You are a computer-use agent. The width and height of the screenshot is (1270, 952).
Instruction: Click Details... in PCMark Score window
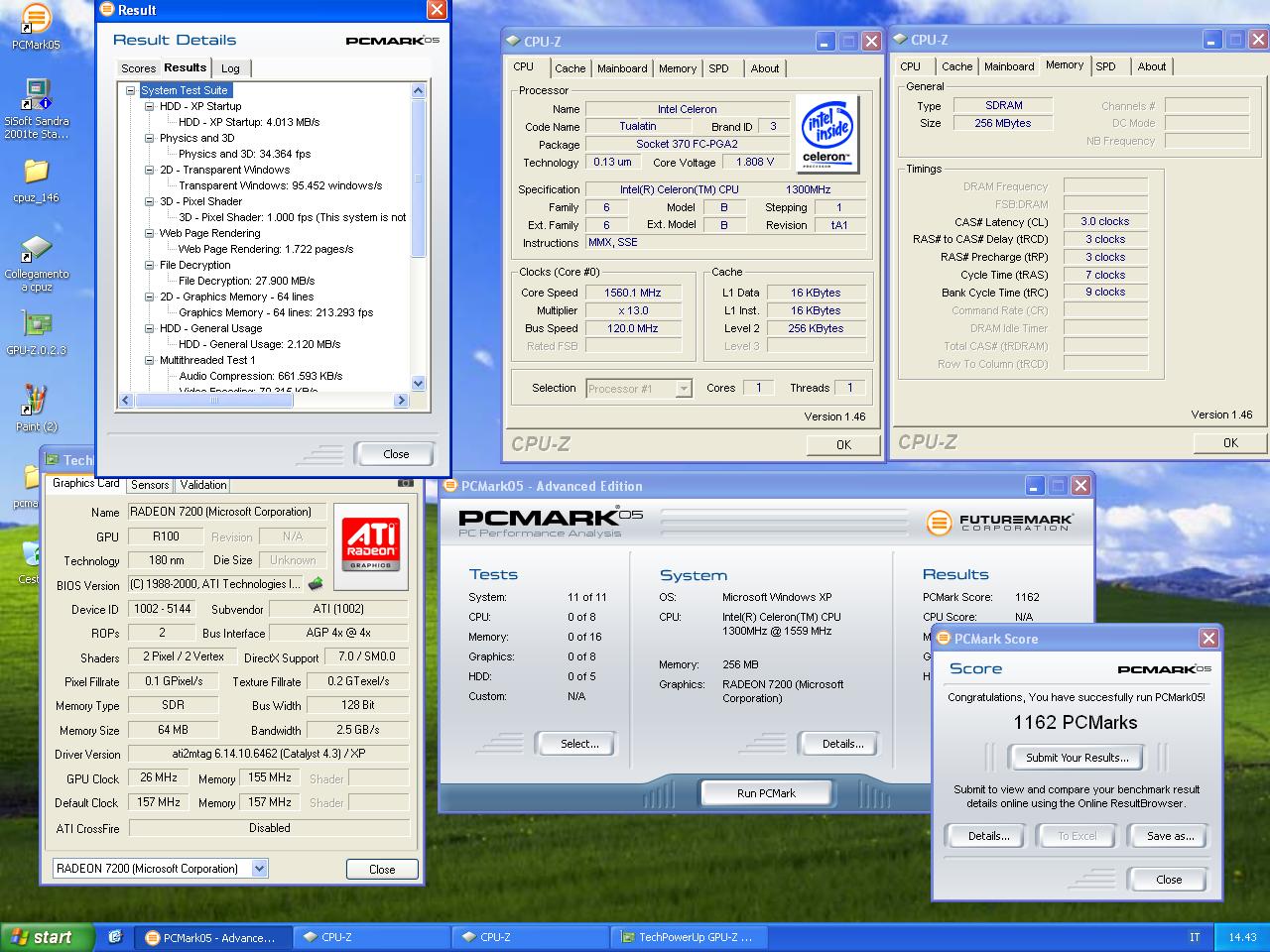(988, 836)
